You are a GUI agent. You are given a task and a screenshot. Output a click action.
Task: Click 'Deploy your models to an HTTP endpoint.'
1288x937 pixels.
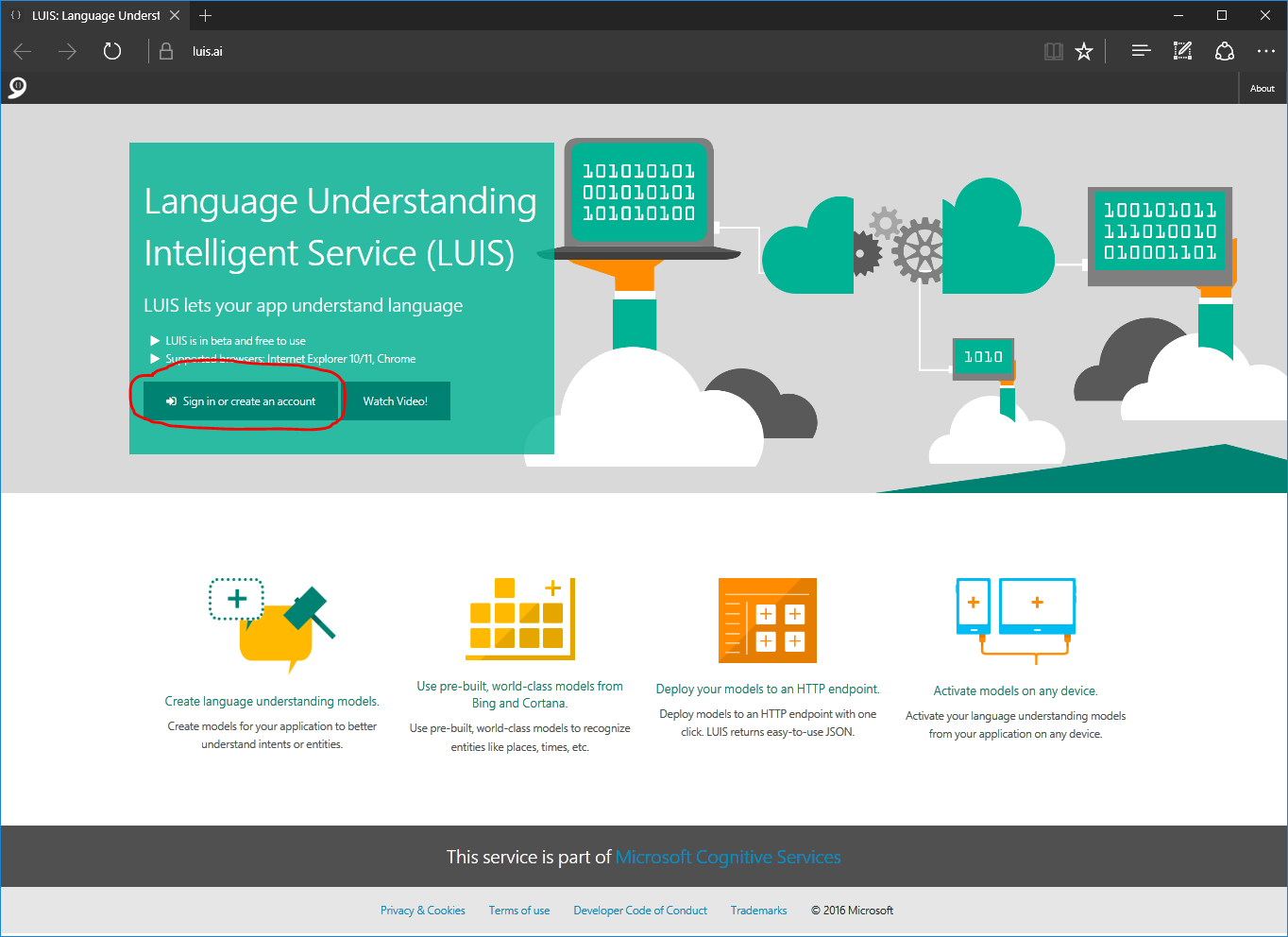(x=768, y=690)
